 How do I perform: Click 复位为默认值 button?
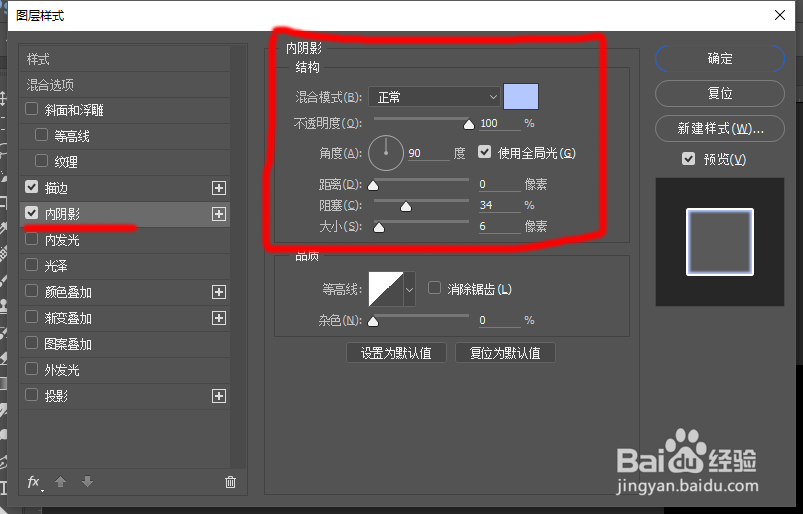point(505,353)
